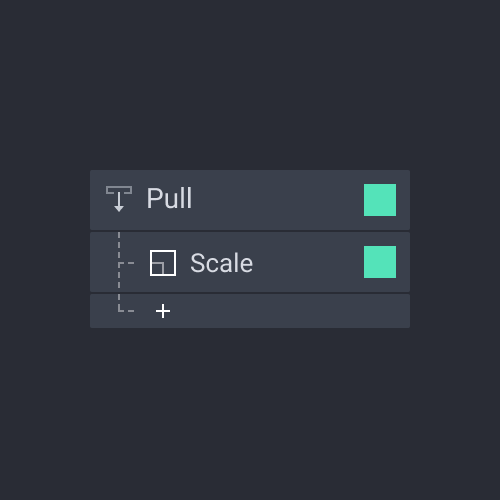Choose the Scale modifier's square glyph
Viewport: 500px width, 500px height.
point(163,263)
